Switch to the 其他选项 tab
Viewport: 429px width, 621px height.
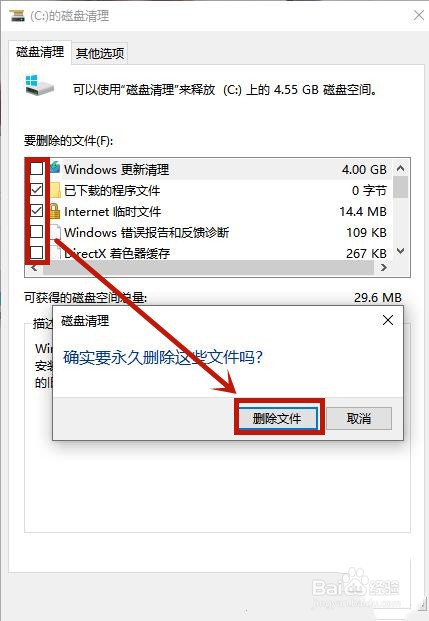[100, 53]
